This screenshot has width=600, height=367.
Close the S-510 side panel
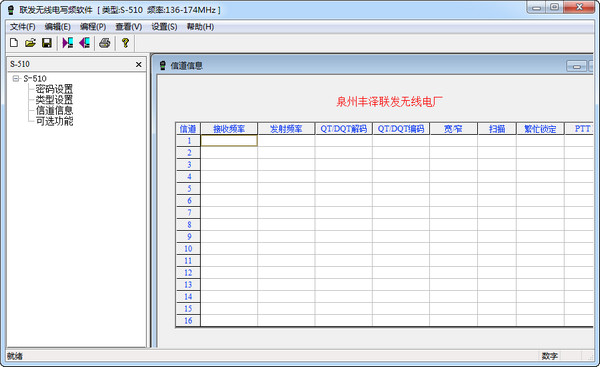(139, 65)
